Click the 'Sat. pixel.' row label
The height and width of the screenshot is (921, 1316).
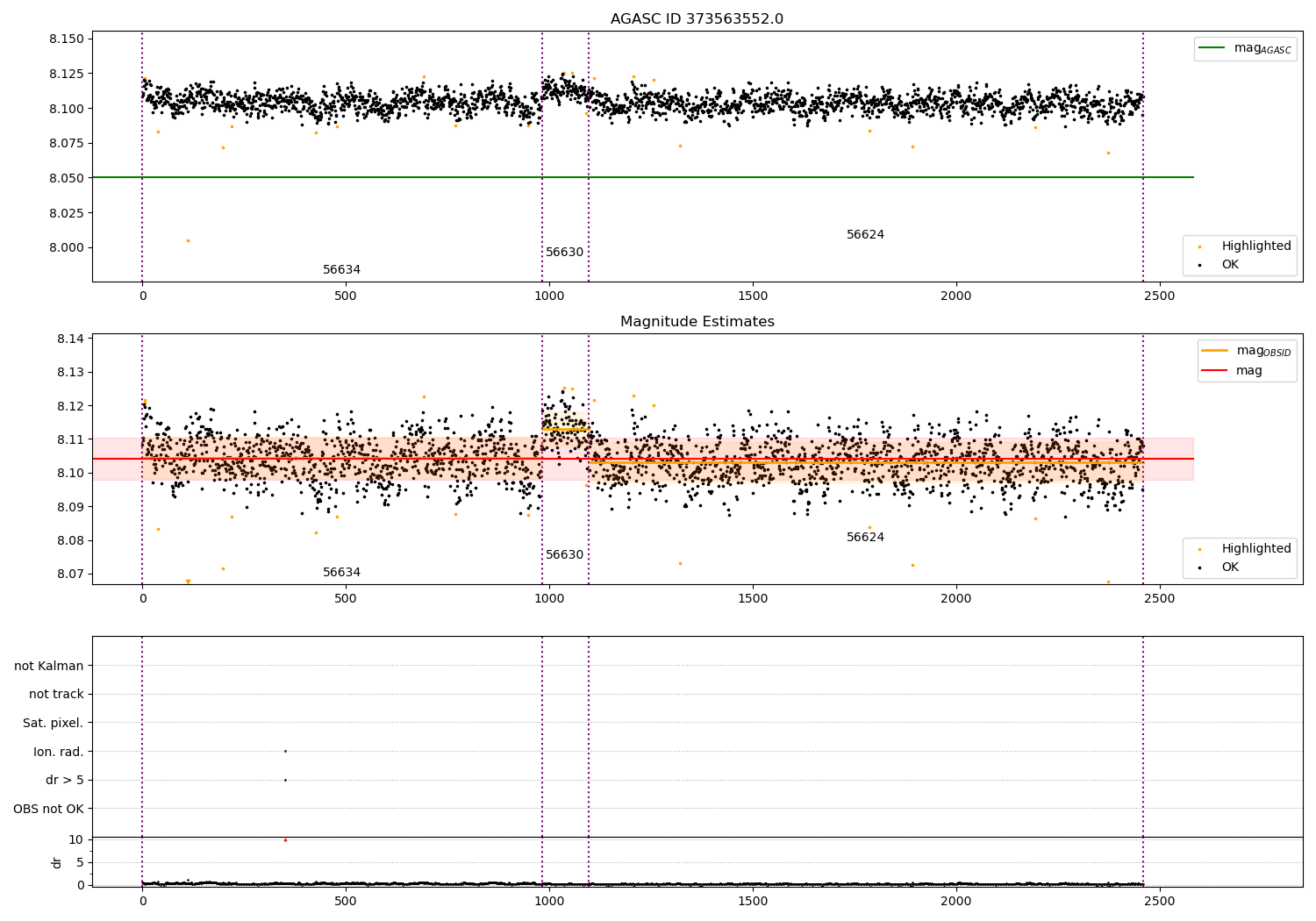[53, 724]
